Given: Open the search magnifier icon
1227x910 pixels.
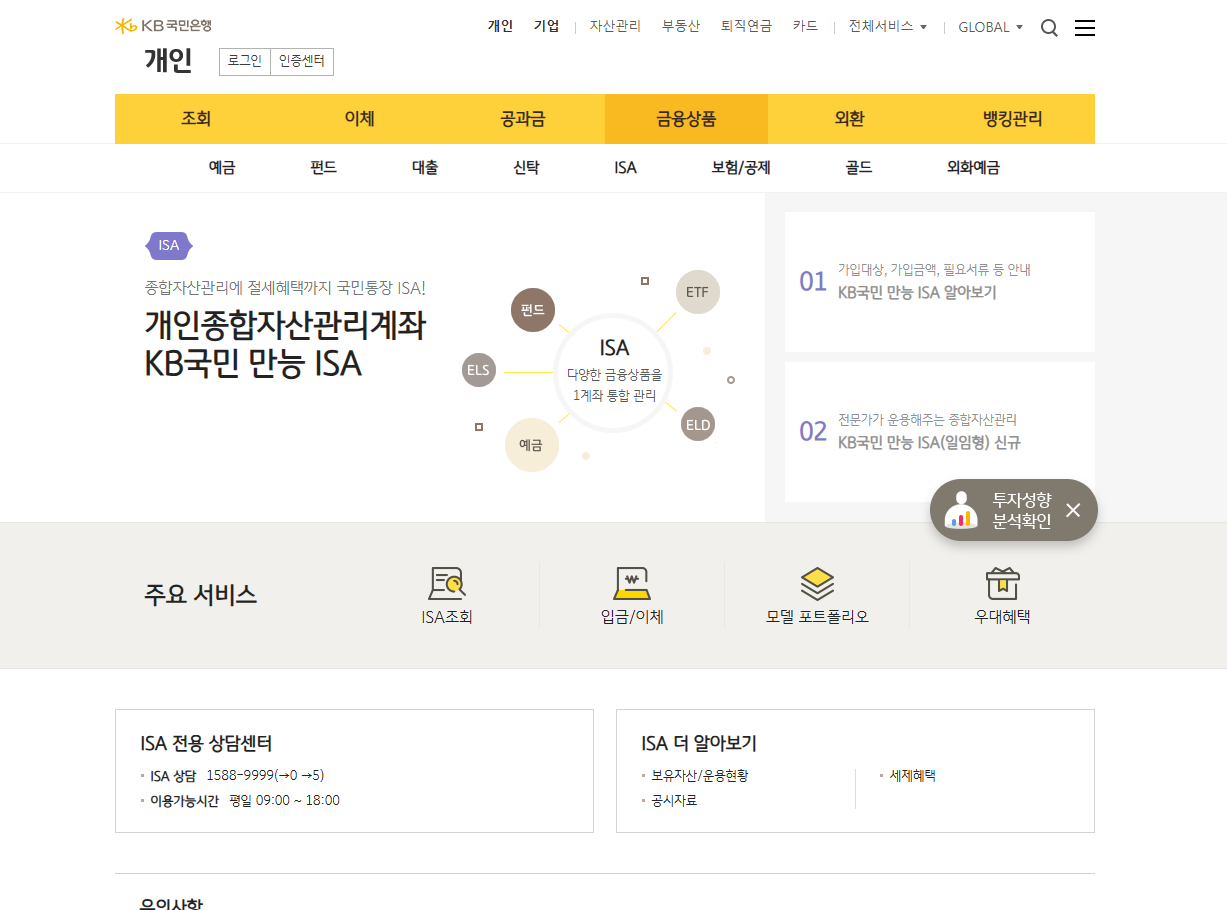Looking at the screenshot, I should pos(1049,28).
